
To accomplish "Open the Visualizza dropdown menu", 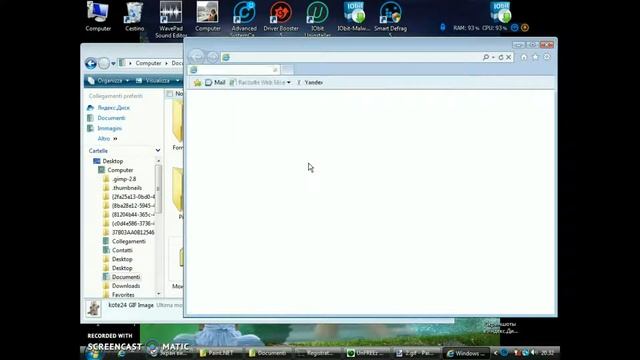I will [158, 81].
